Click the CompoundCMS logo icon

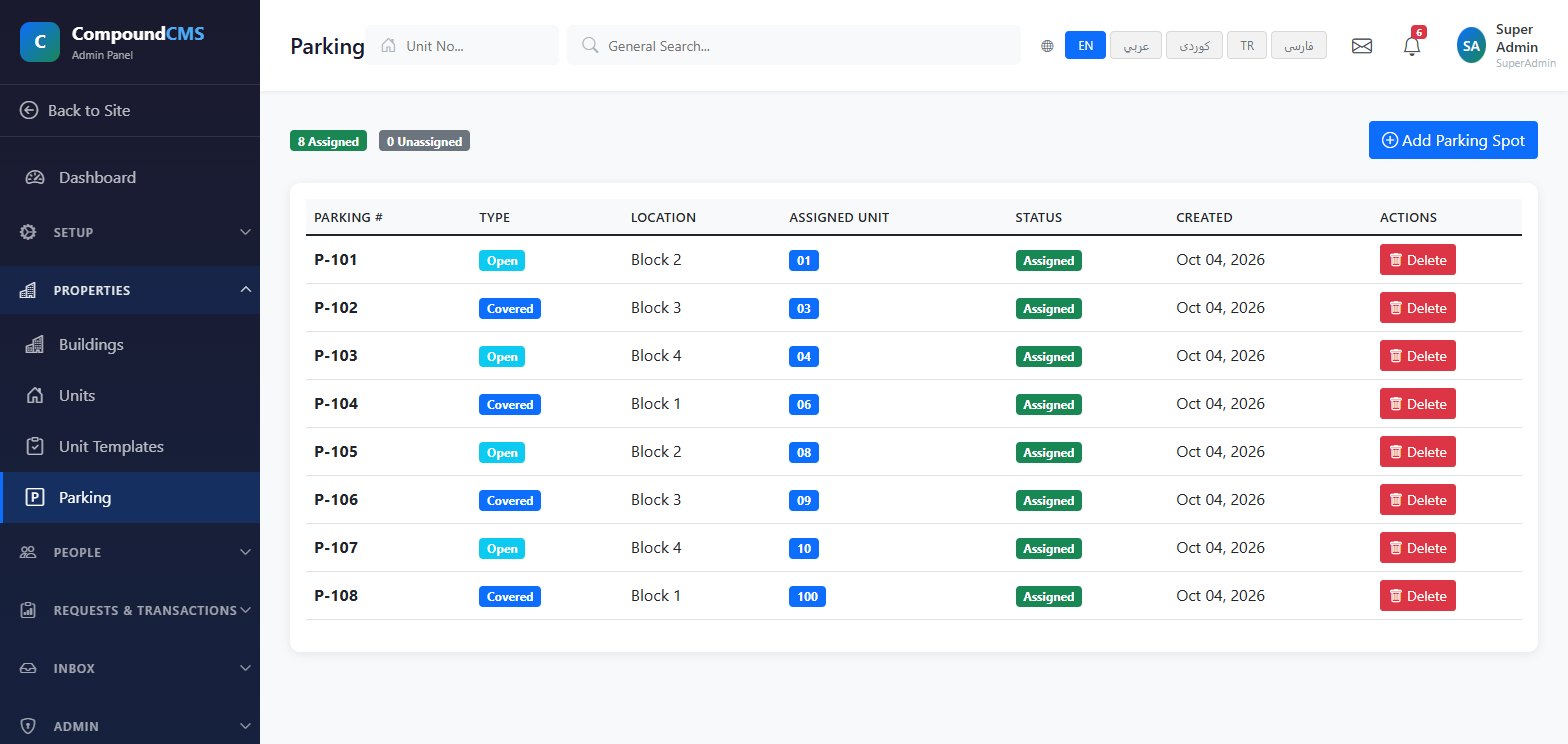(x=40, y=42)
